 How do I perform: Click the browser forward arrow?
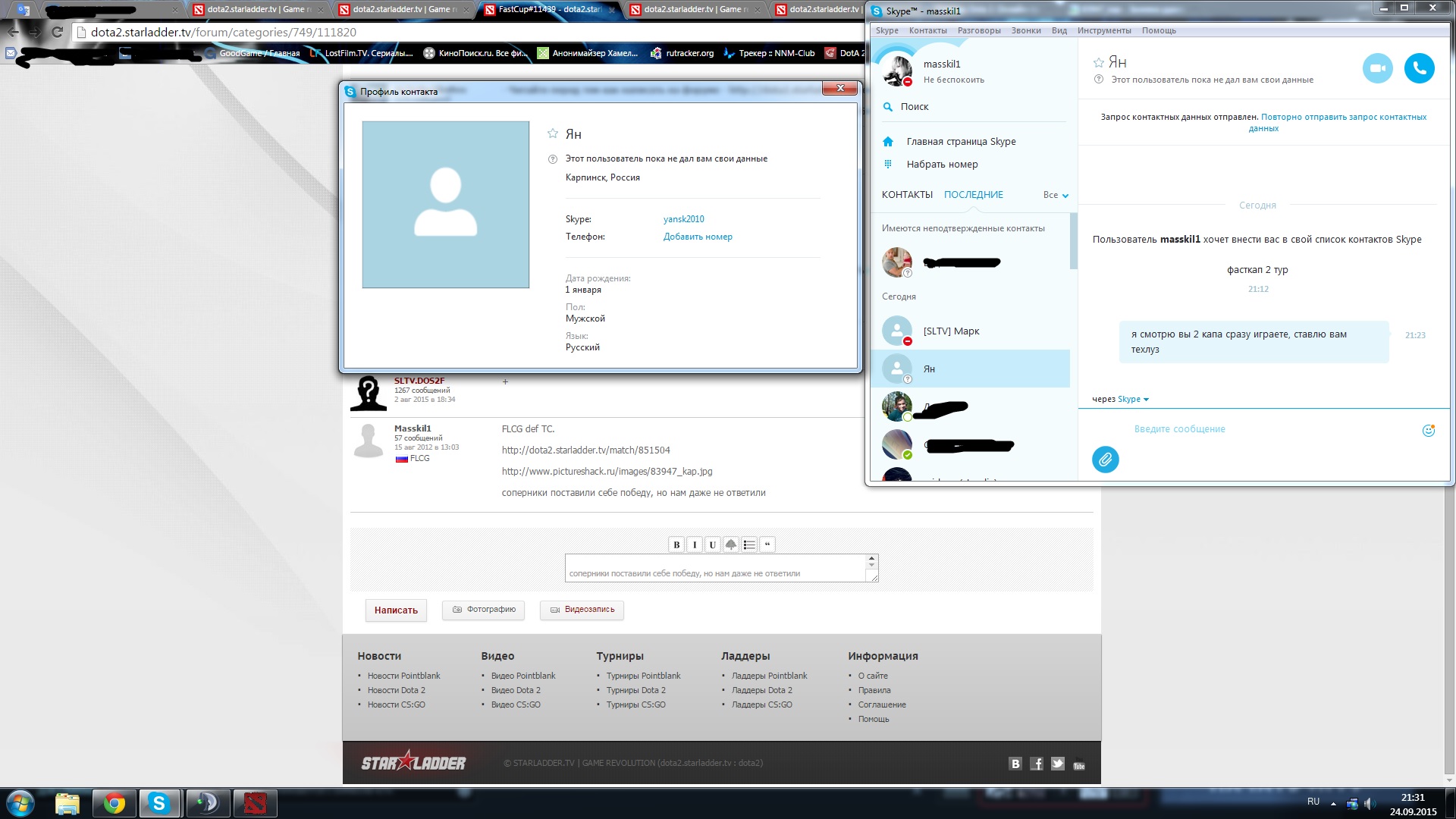coord(34,32)
